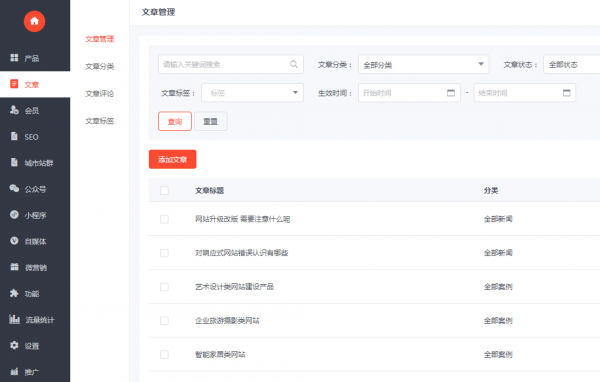The width and height of the screenshot is (600, 382).
Task: Click the 小程序 mini program icon
Action: click(14, 215)
